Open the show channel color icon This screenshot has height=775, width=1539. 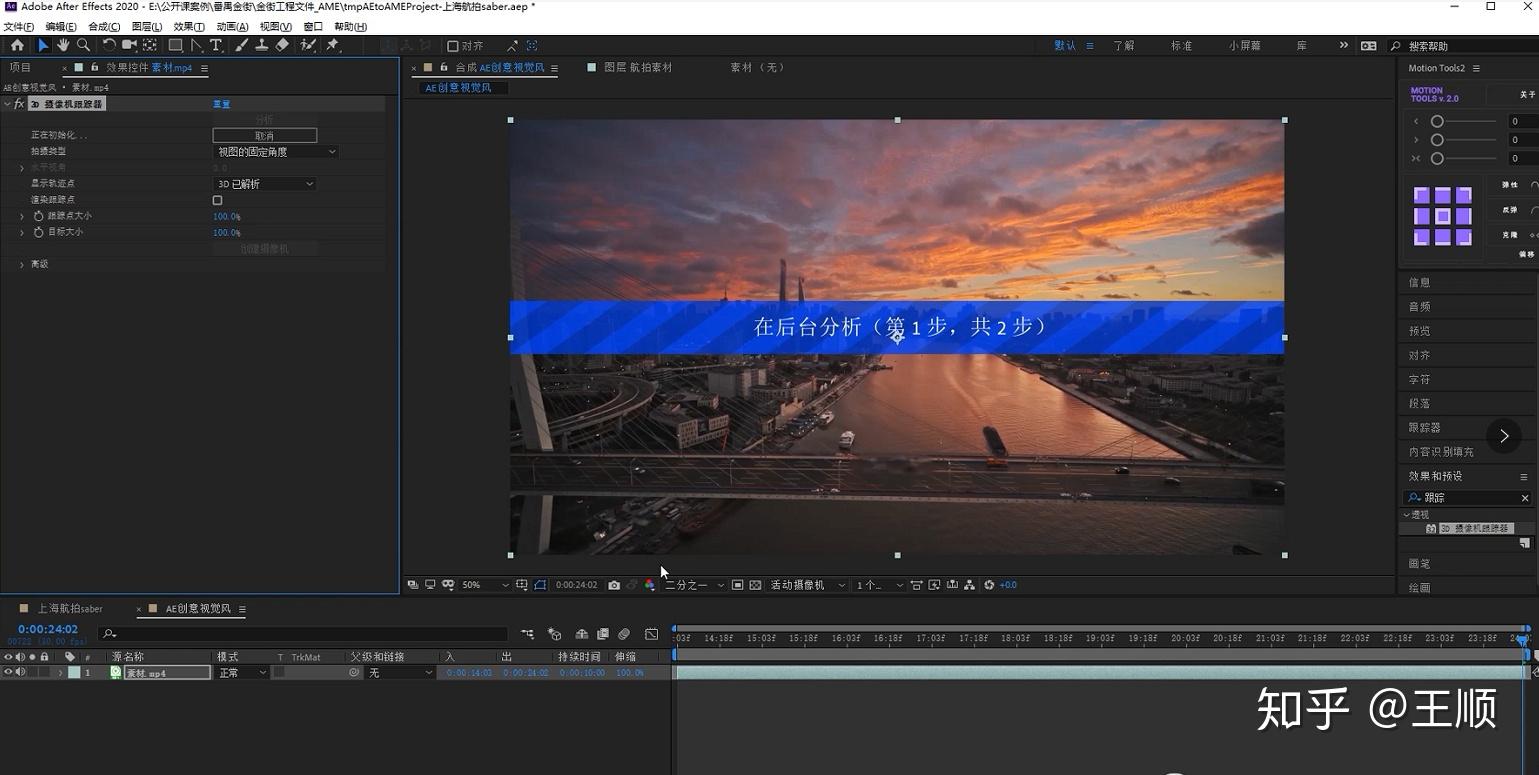click(650, 585)
